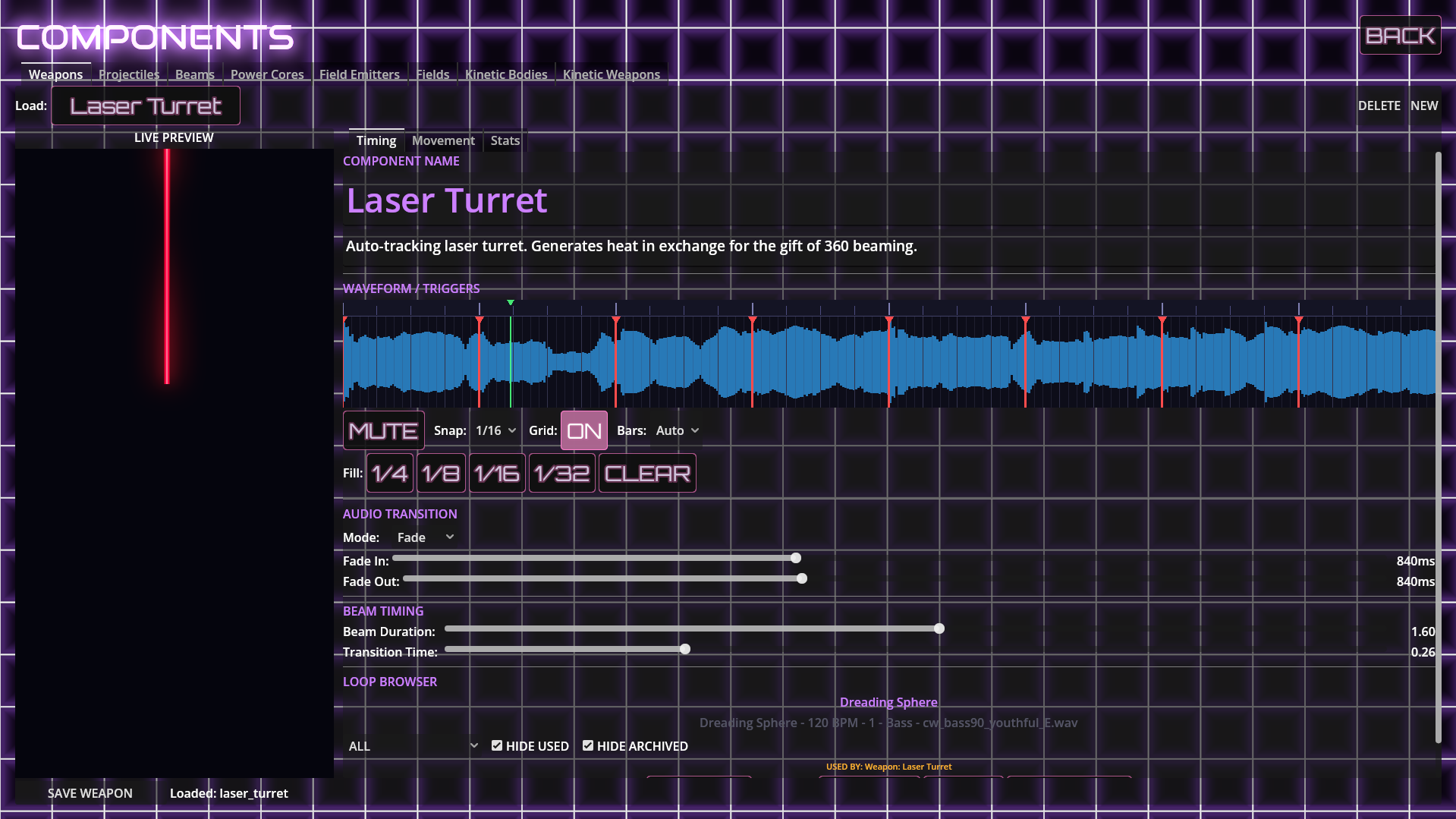
Task: Mute the waveform audio
Action: 383,430
